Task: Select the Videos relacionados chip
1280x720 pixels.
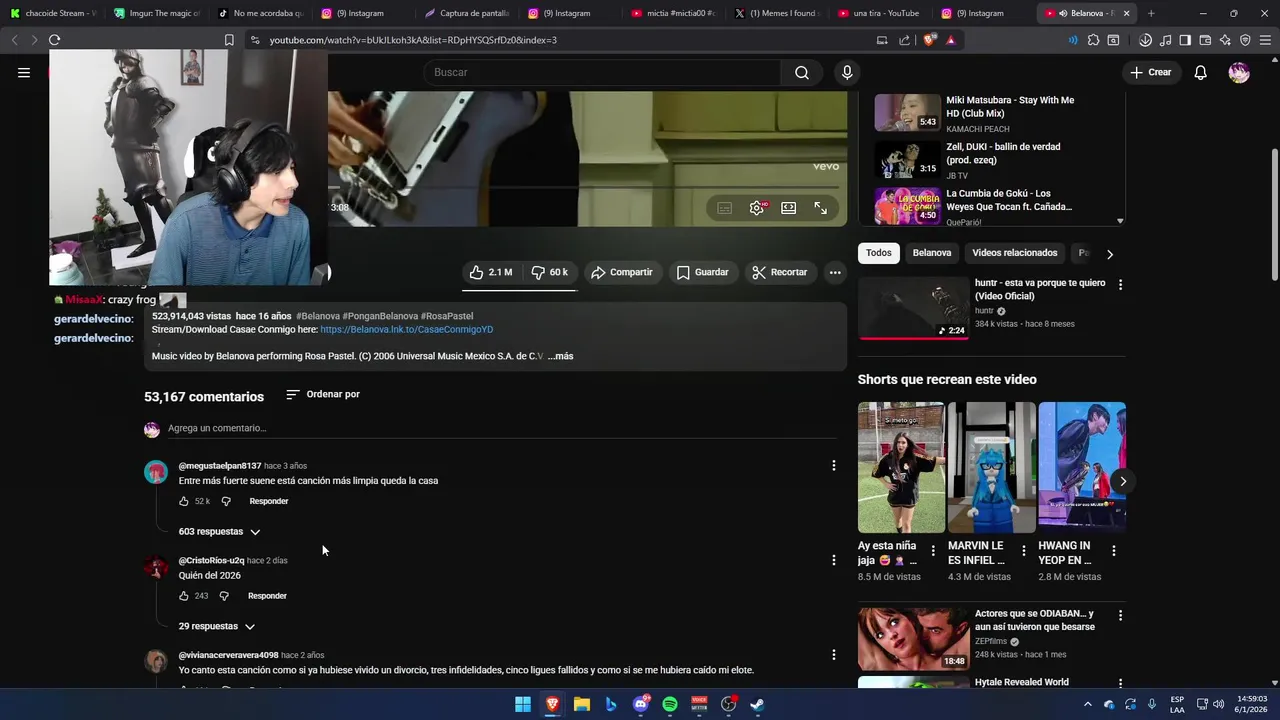Action: click(1015, 253)
